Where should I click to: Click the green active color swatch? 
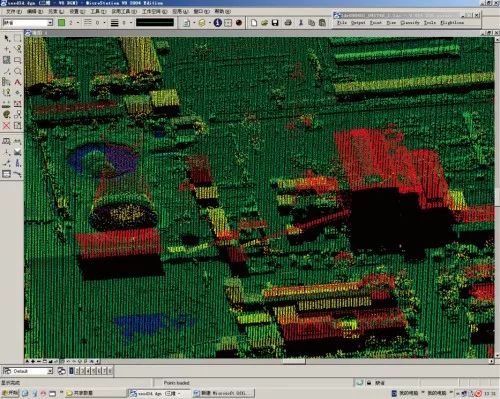(x=61, y=23)
